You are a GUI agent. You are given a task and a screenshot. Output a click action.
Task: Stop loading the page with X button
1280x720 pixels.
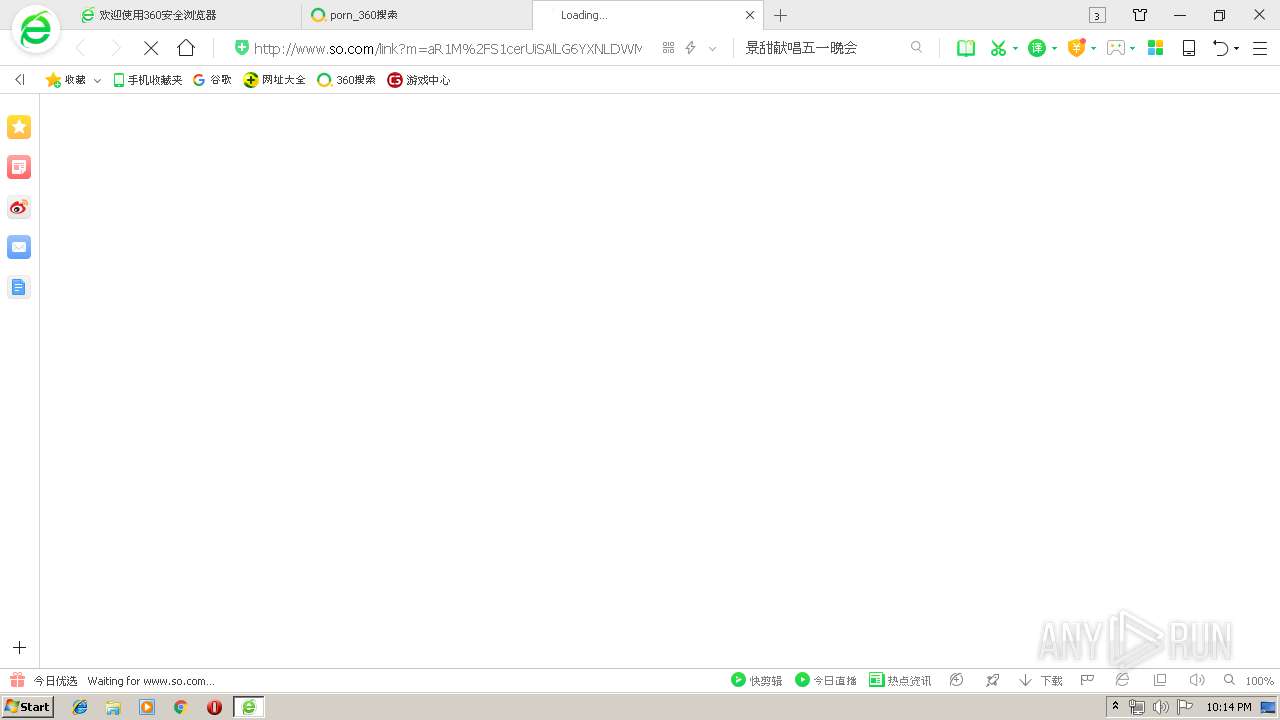[151, 48]
